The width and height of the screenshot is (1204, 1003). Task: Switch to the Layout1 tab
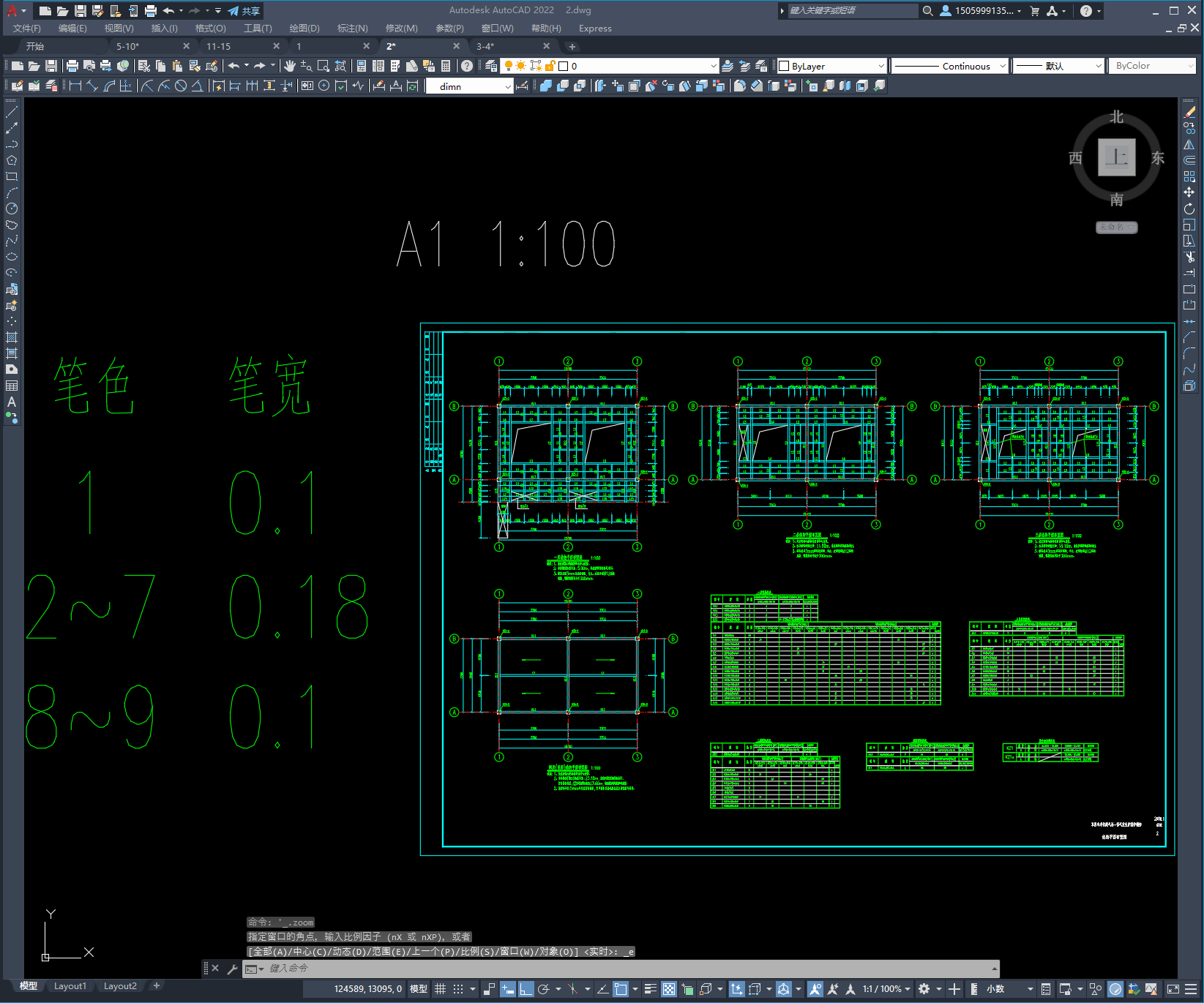point(70,986)
